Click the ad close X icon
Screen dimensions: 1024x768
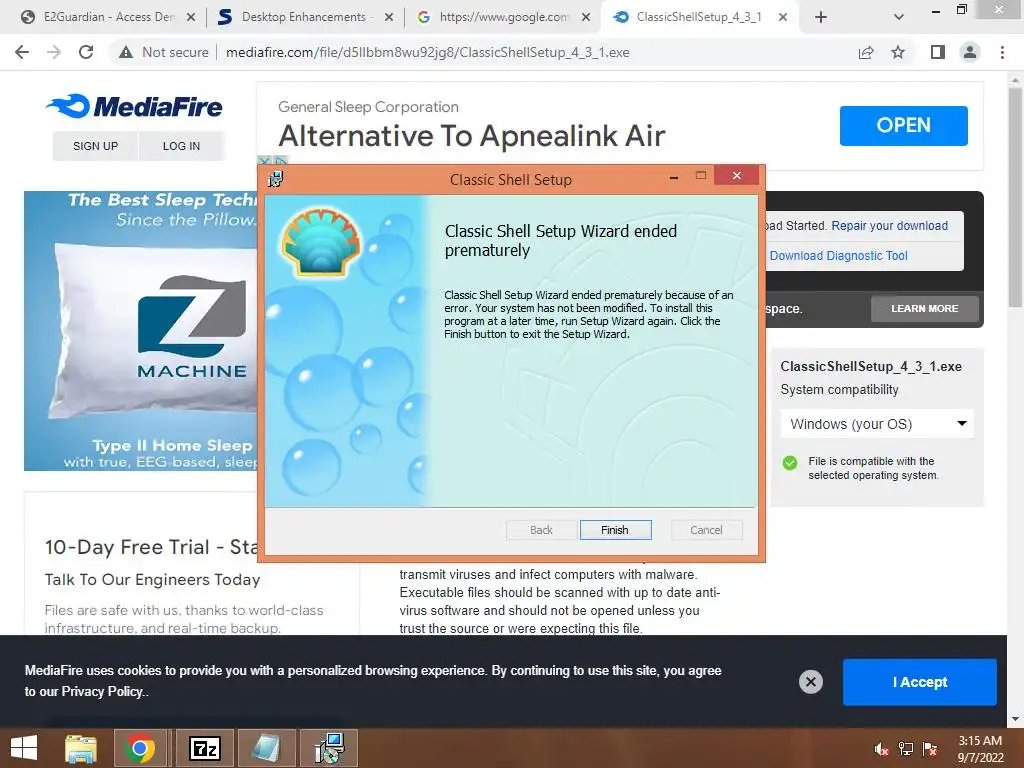[264, 161]
